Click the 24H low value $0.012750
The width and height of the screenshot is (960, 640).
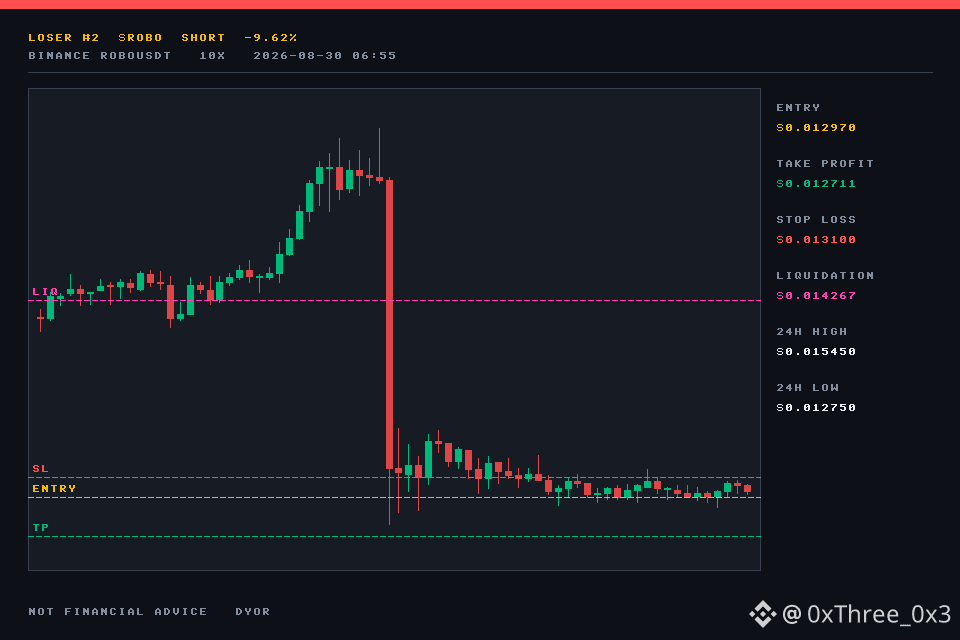(816, 407)
